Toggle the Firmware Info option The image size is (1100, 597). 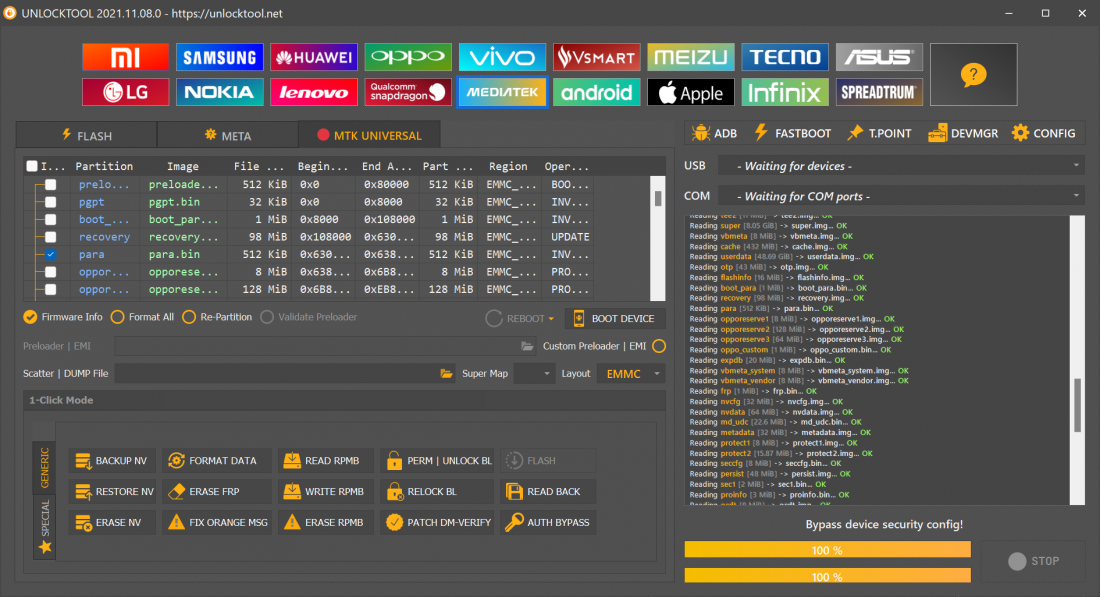click(62, 317)
